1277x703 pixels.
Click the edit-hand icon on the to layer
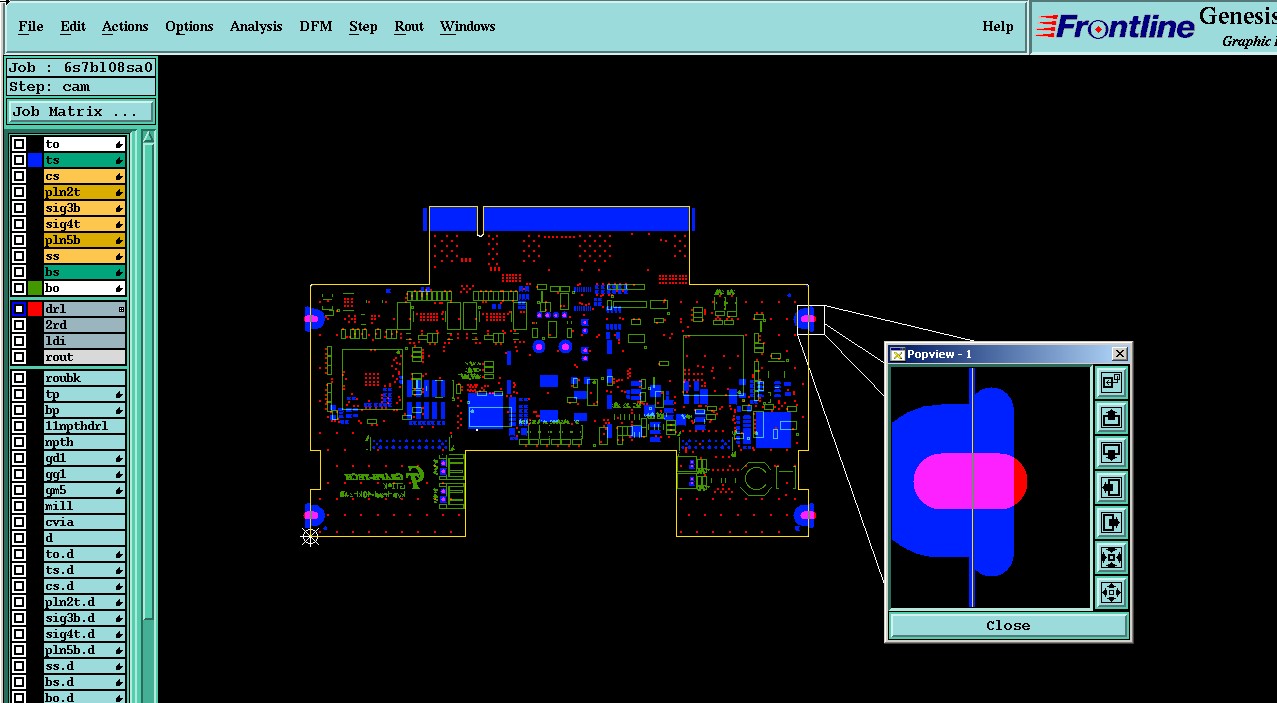[119, 144]
